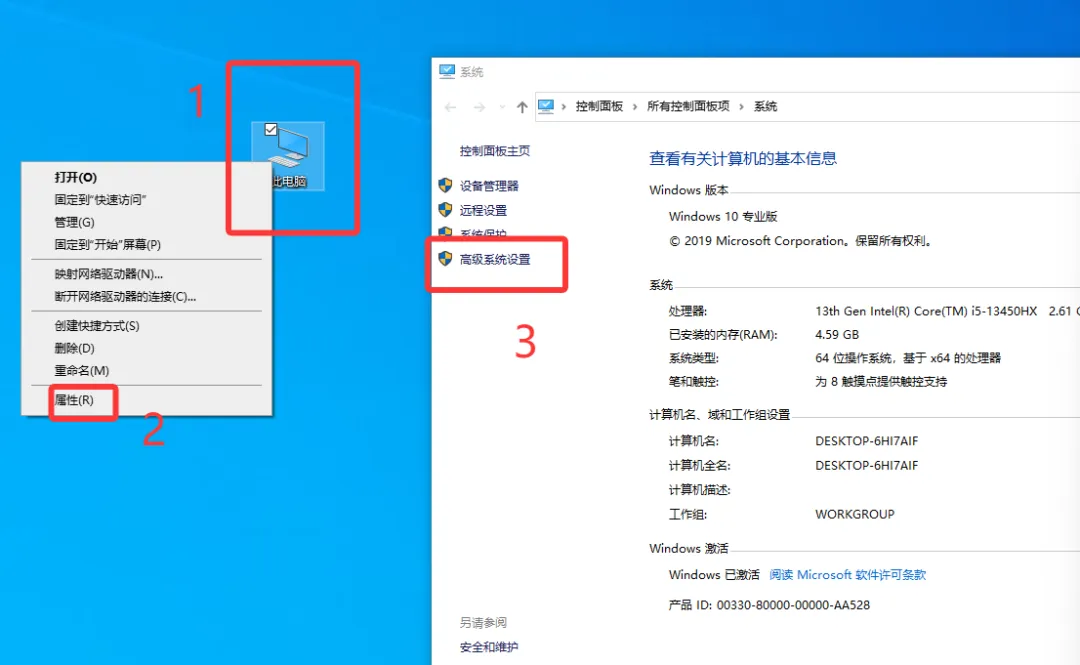The image size is (1080, 665).
Task: Choose 删除(D) in context menu
Action: click(x=146, y=348)
